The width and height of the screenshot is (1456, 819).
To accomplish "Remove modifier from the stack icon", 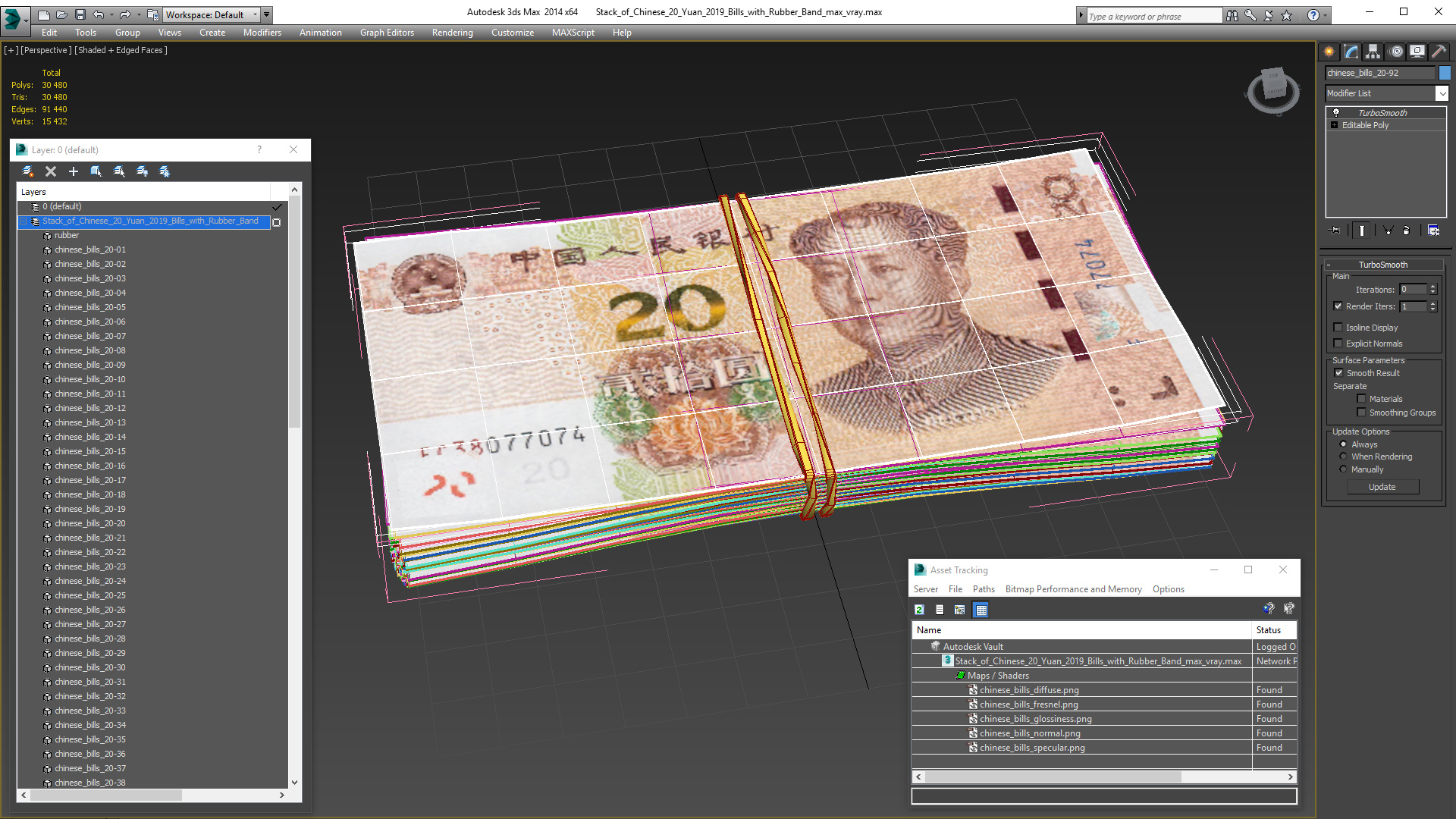I will pyautogui.click(x=1407, y=231).
